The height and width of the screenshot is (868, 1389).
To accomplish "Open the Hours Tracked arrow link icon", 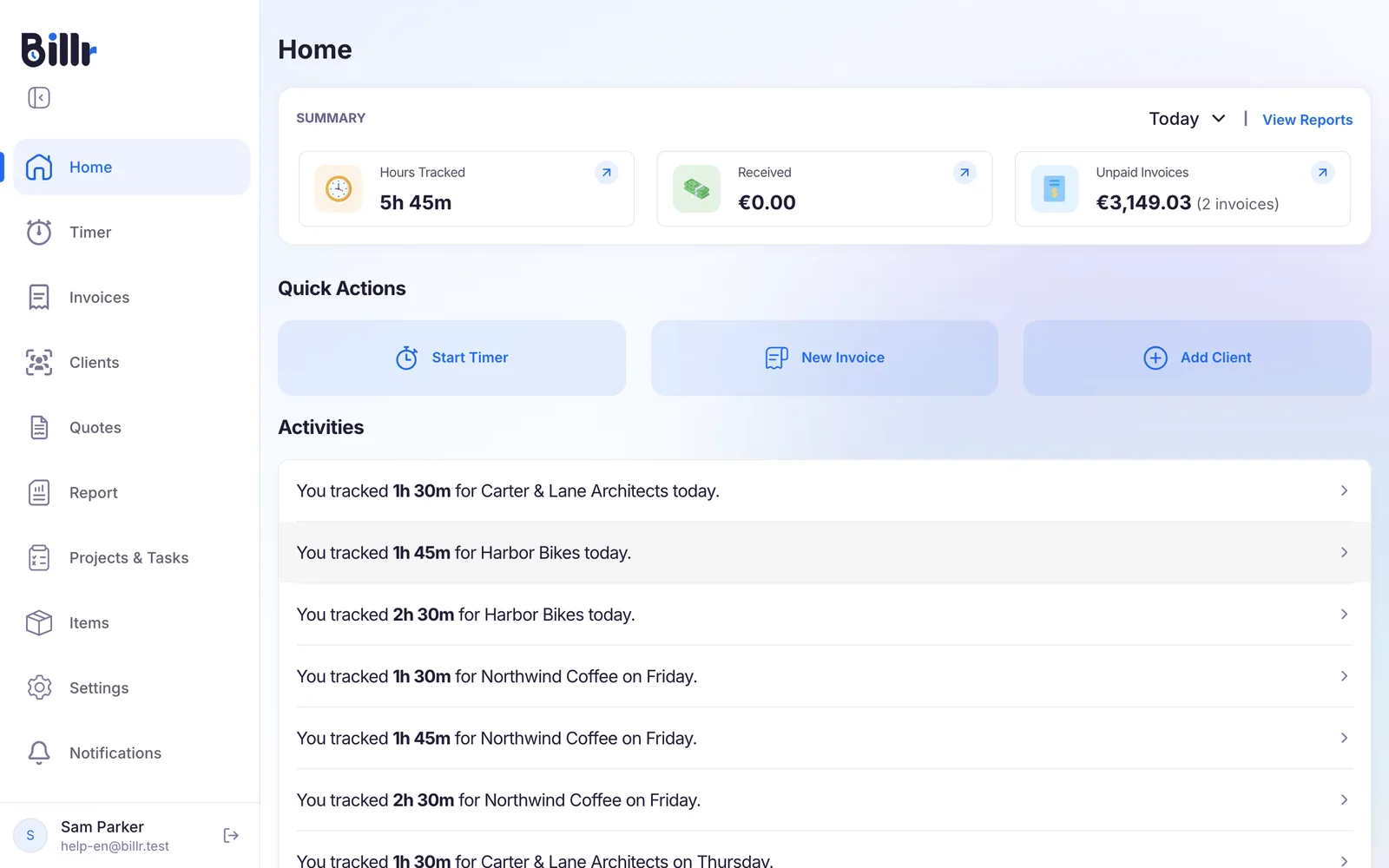I will (607, 173).
